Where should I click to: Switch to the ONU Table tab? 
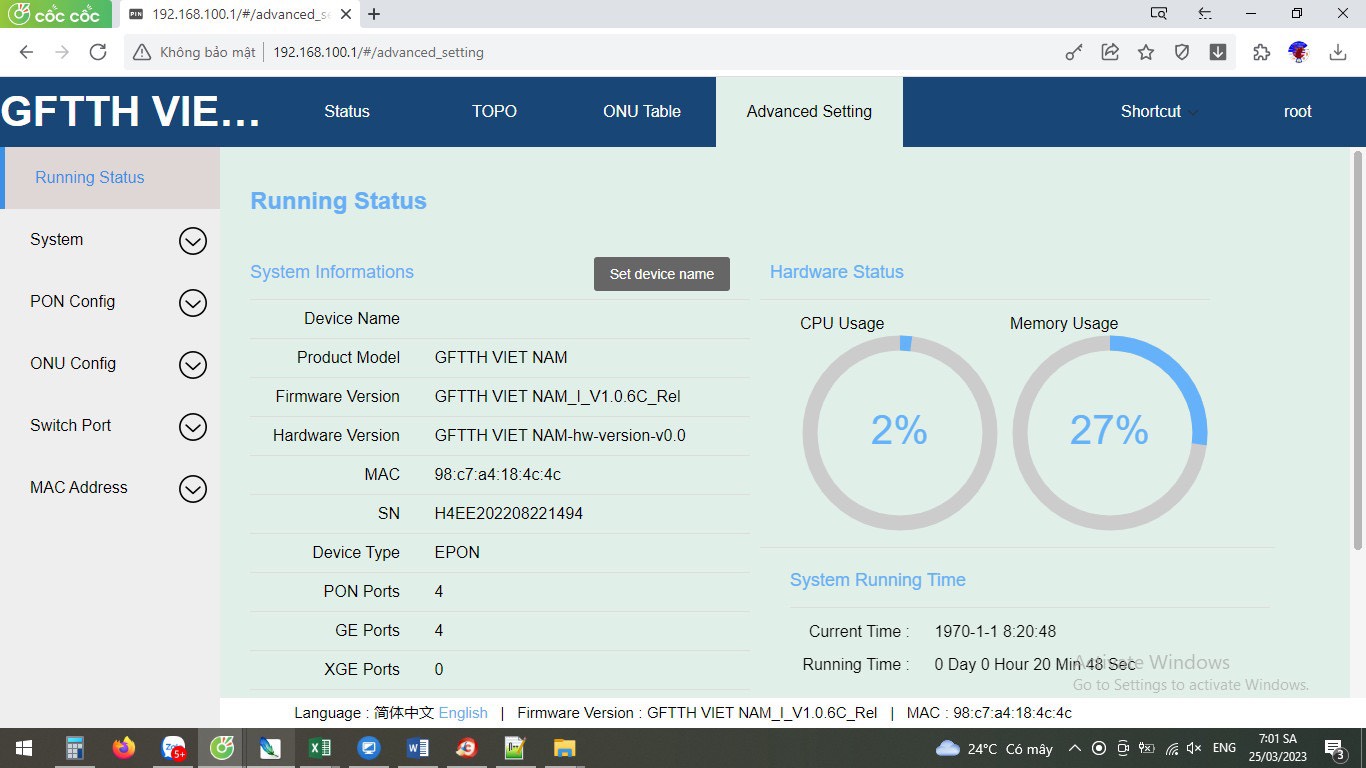coord(641,112)
